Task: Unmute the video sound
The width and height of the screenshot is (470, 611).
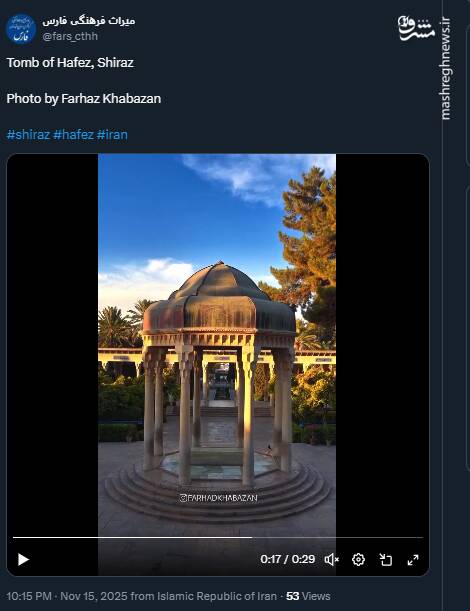Action: [332, 560]
